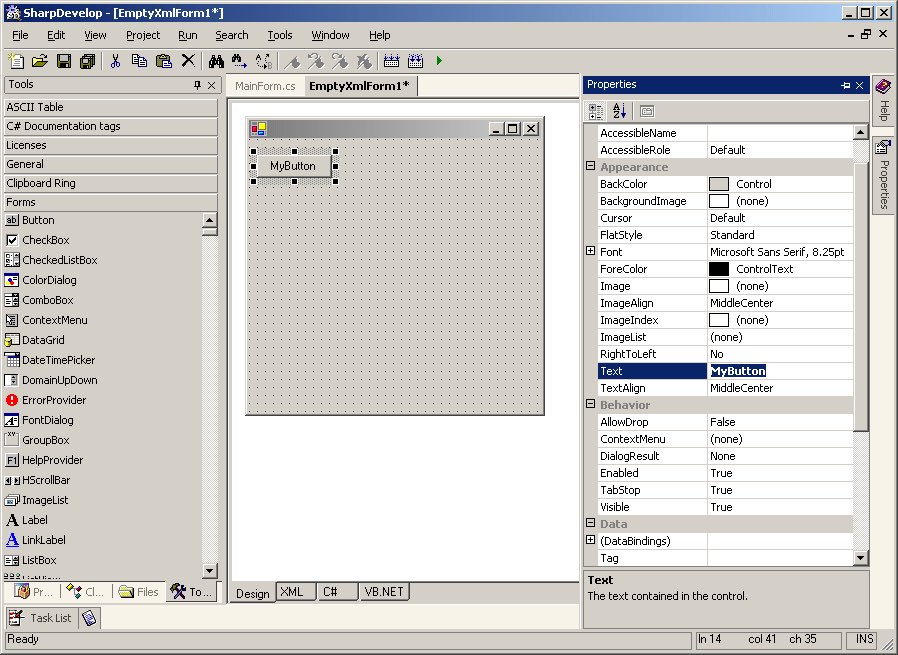This screenshot has height=655, width=898.
Task: Expand the (DataBindings) property
Action: [590, 540]
